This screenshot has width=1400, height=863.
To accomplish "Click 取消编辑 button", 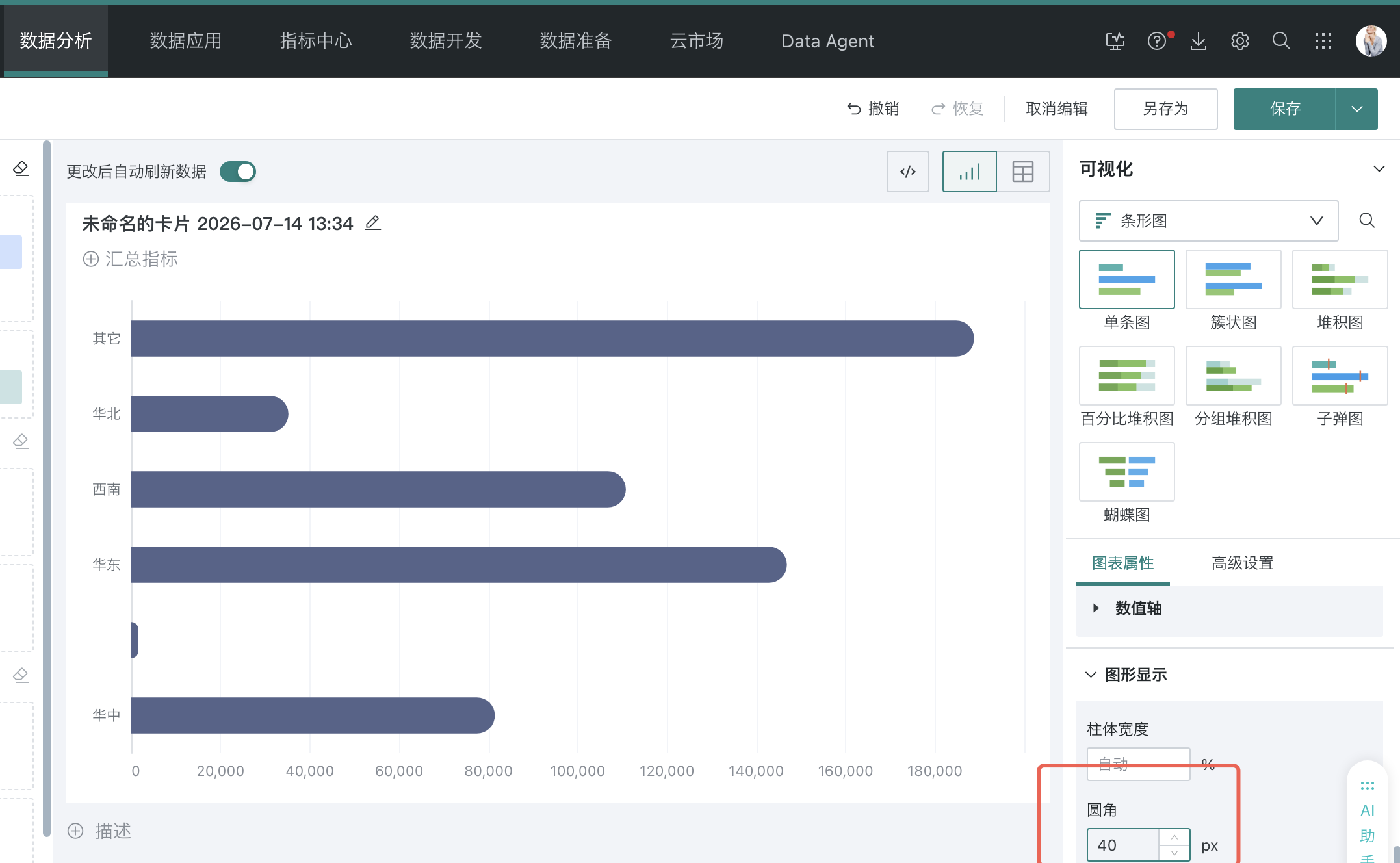I will pos(1057,109).
